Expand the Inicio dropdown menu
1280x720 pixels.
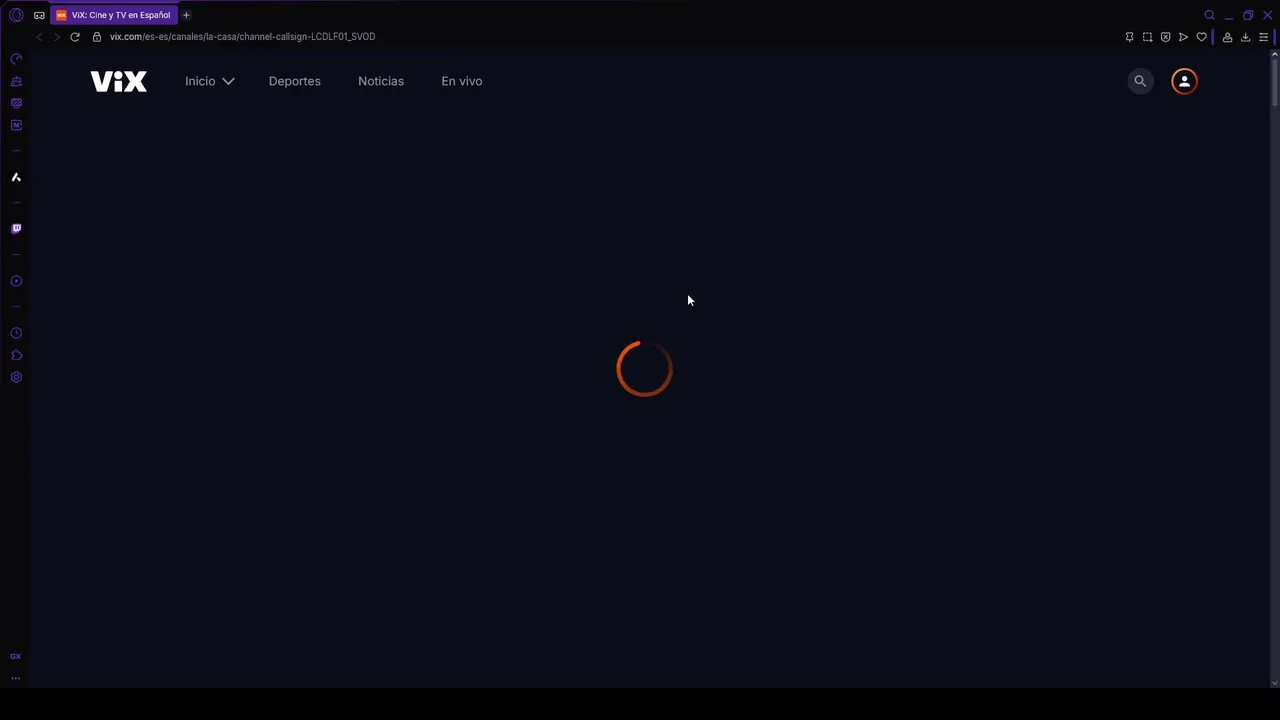[209, 81]
